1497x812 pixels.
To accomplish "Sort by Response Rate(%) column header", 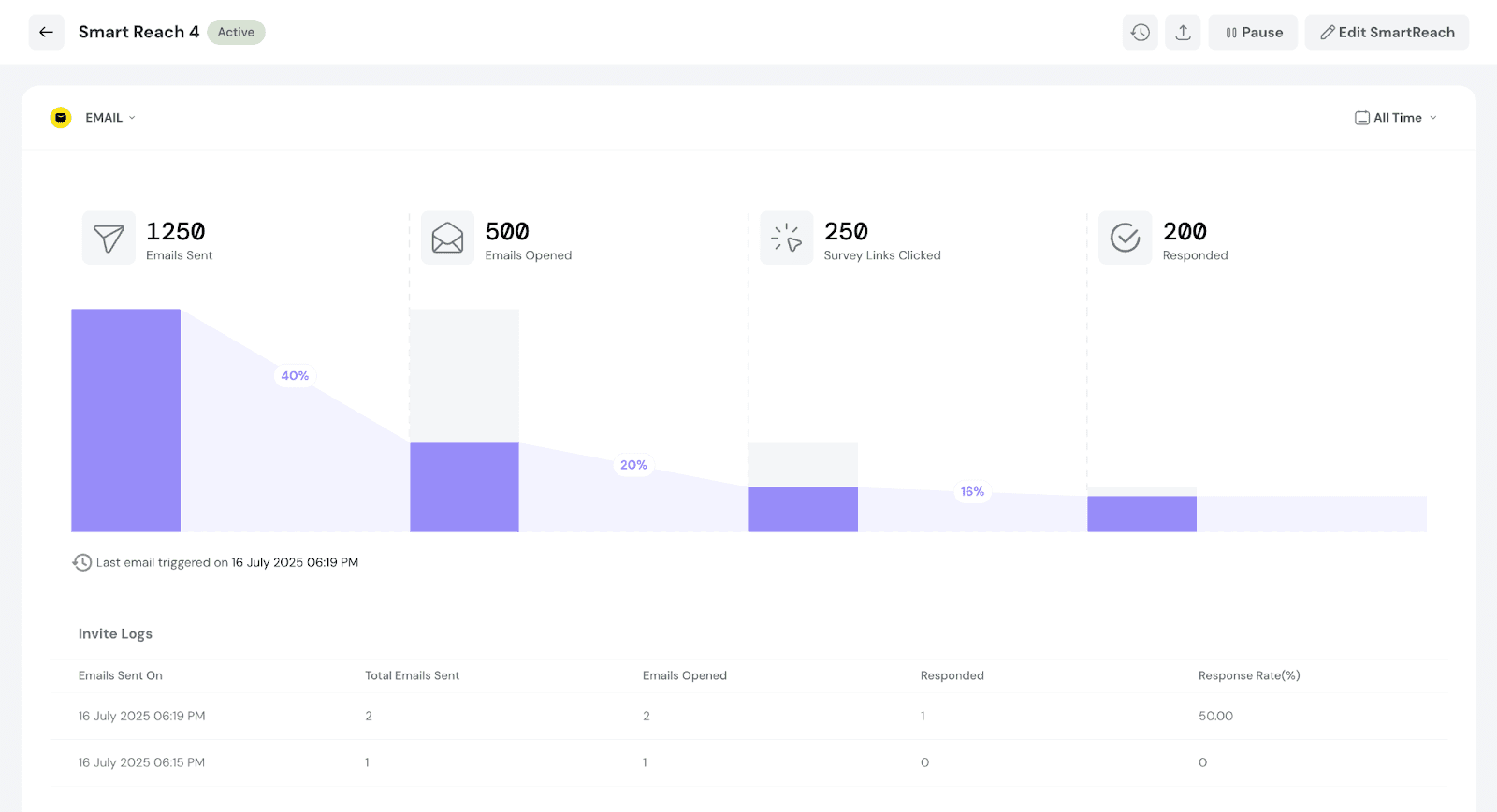I will (x=1249, y=675).
